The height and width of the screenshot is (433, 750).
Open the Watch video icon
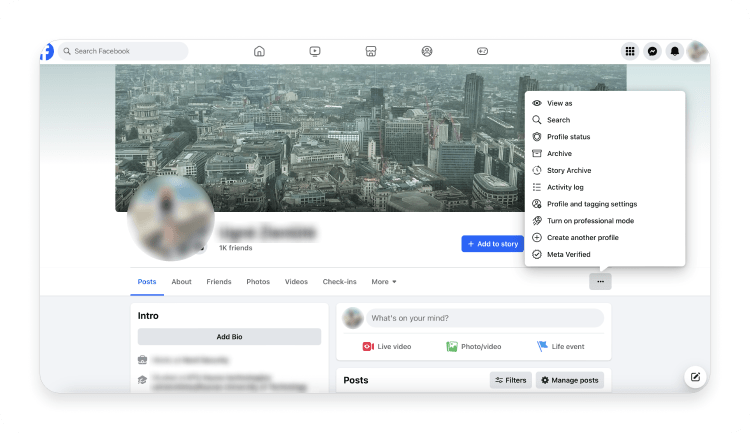(x=315, y=51)
